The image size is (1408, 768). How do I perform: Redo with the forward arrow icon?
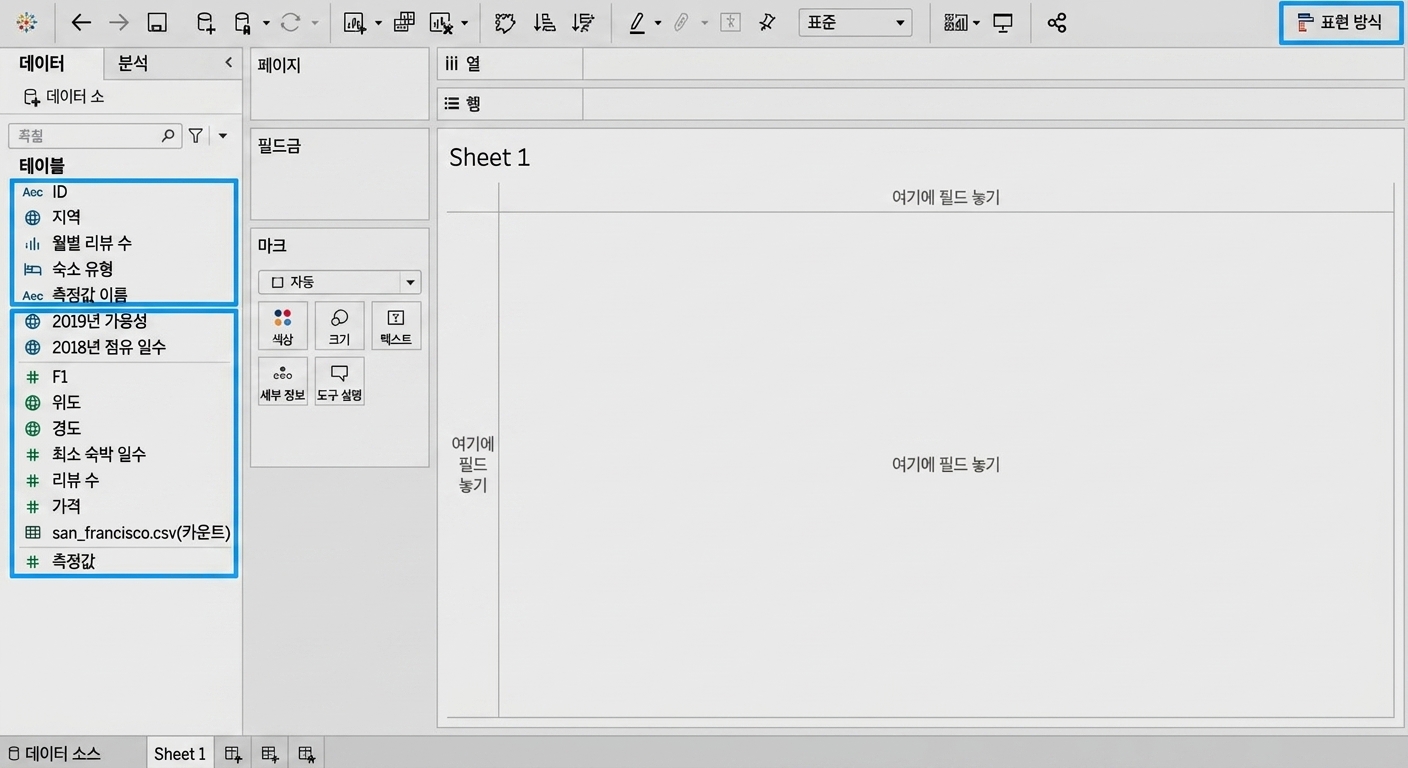tap(119, 22)
